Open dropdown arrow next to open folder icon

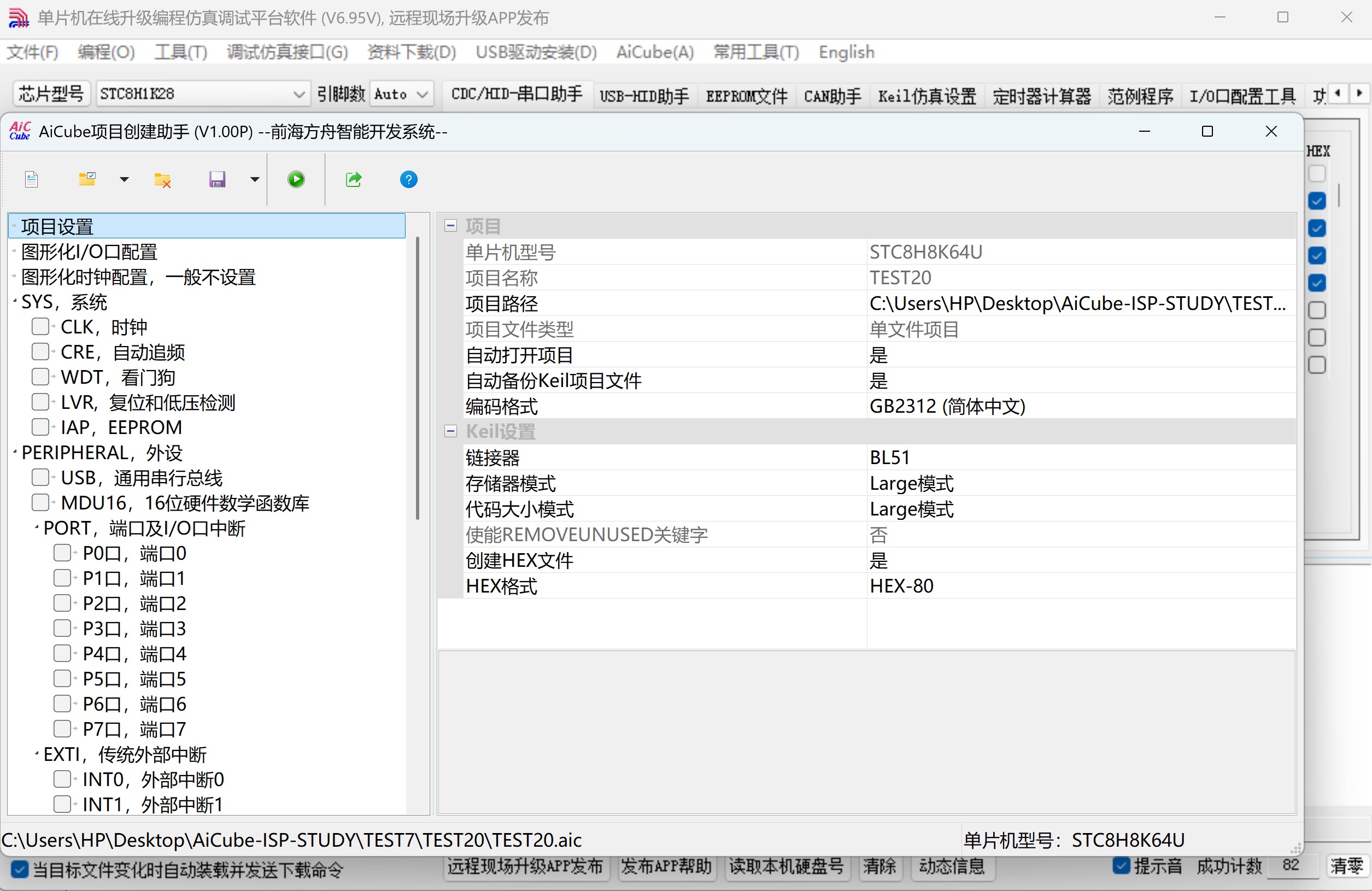[x=124, y=179]
